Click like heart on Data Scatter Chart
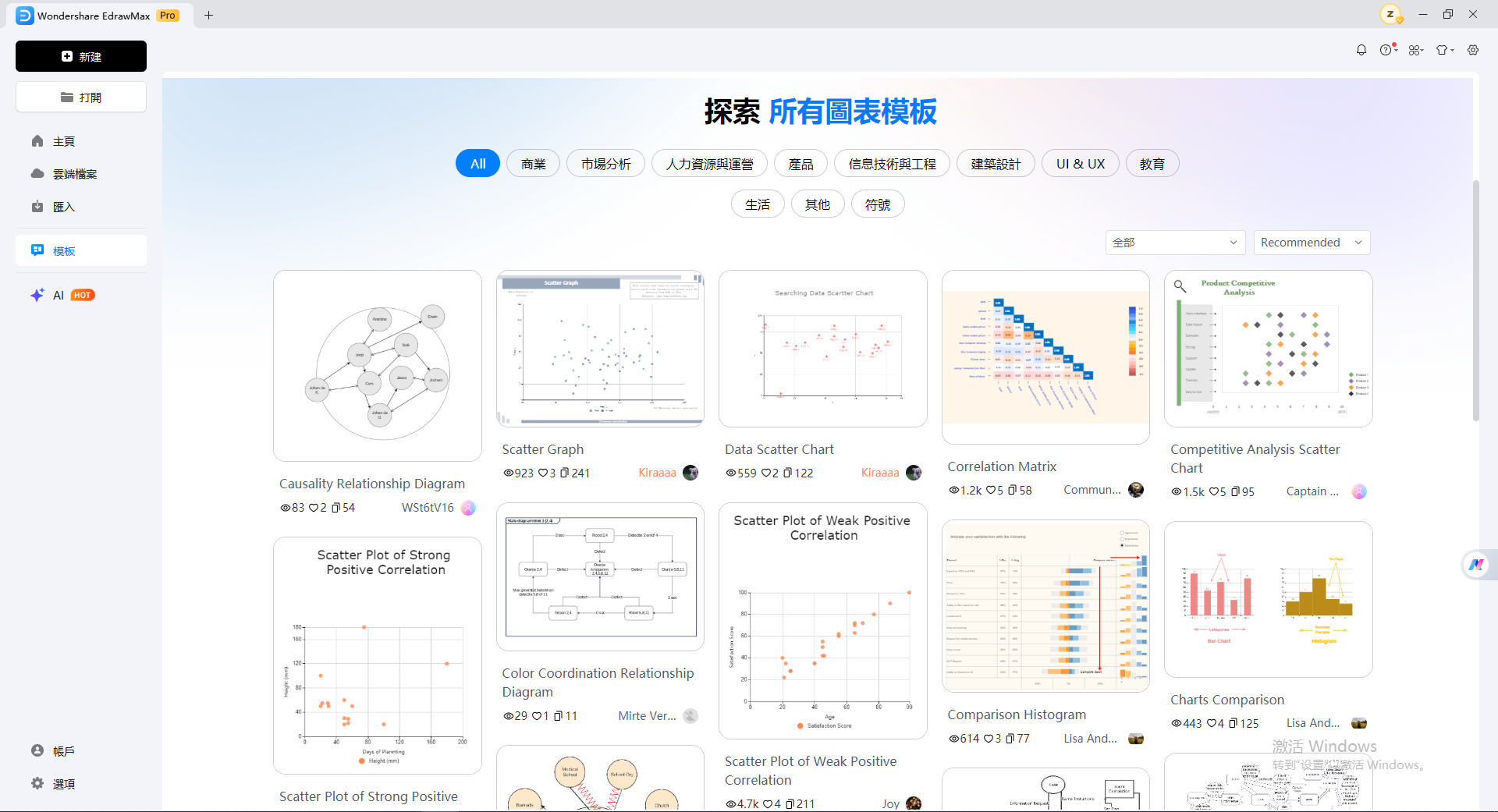 tap(765, 473)
